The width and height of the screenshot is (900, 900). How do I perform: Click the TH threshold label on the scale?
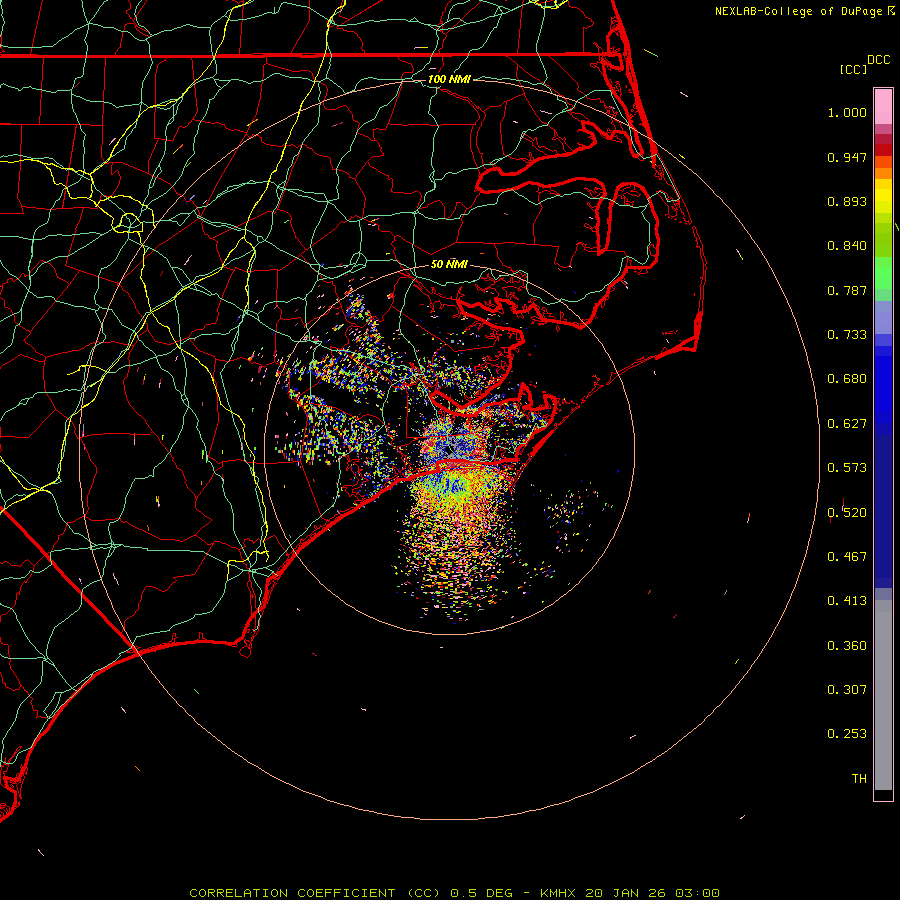coord(859,779)
